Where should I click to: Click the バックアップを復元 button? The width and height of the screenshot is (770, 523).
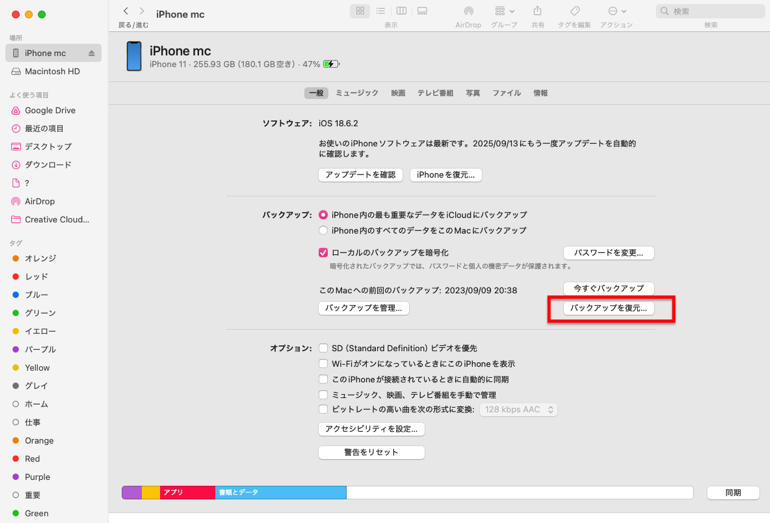click(608, 308)
